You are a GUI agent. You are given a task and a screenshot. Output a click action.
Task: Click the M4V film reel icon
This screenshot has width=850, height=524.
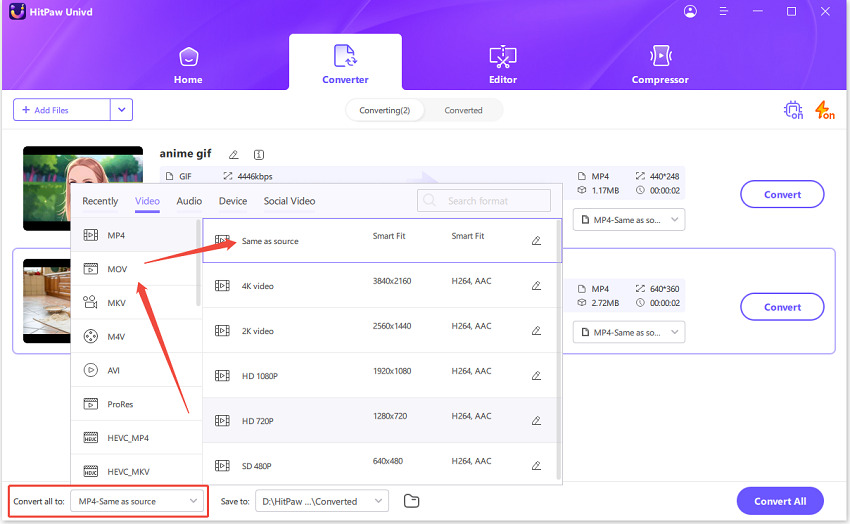coord(91,337)
